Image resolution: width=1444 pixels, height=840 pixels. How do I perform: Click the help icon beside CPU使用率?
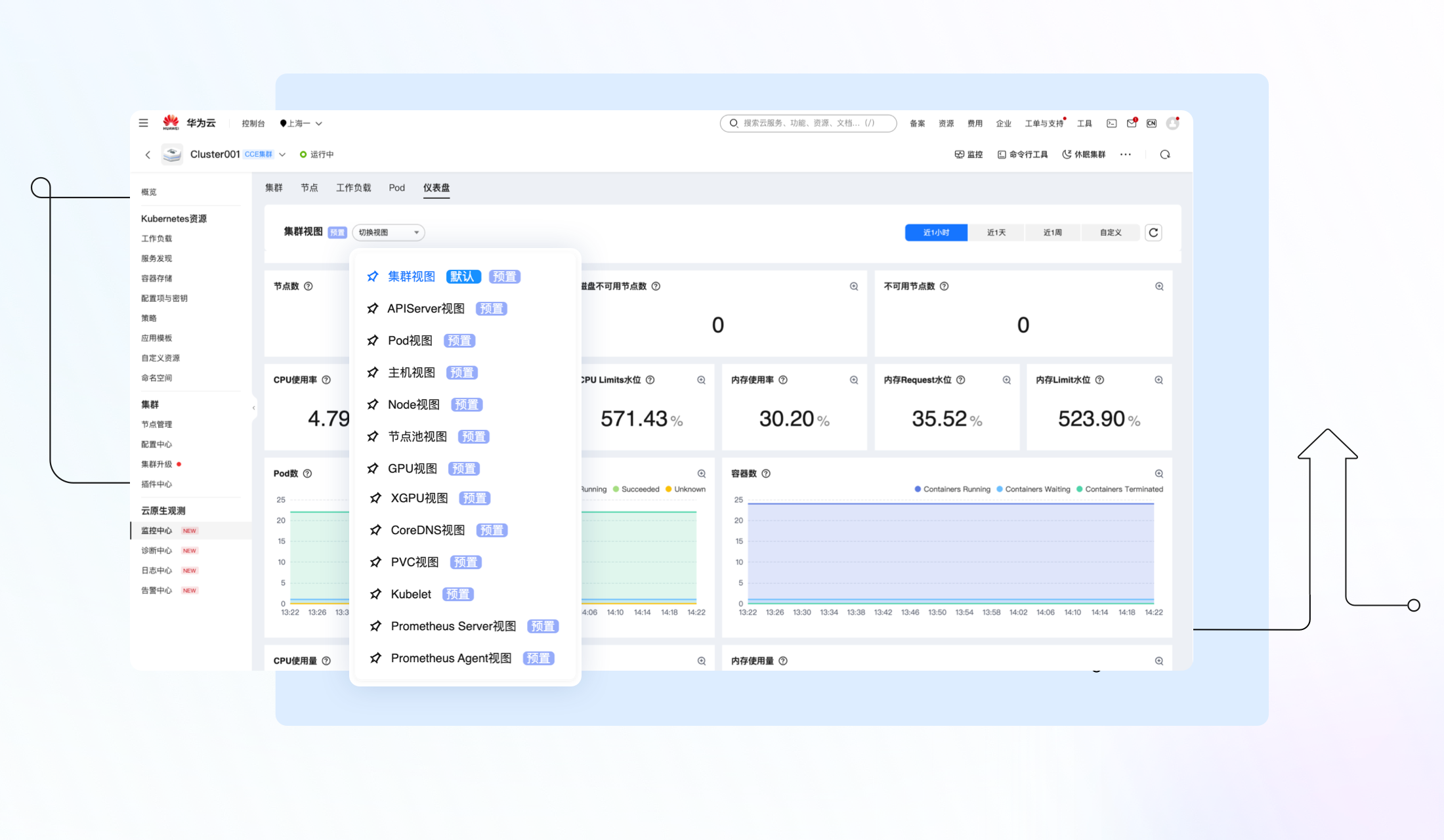pyautogui.click(x=326, y=380)
